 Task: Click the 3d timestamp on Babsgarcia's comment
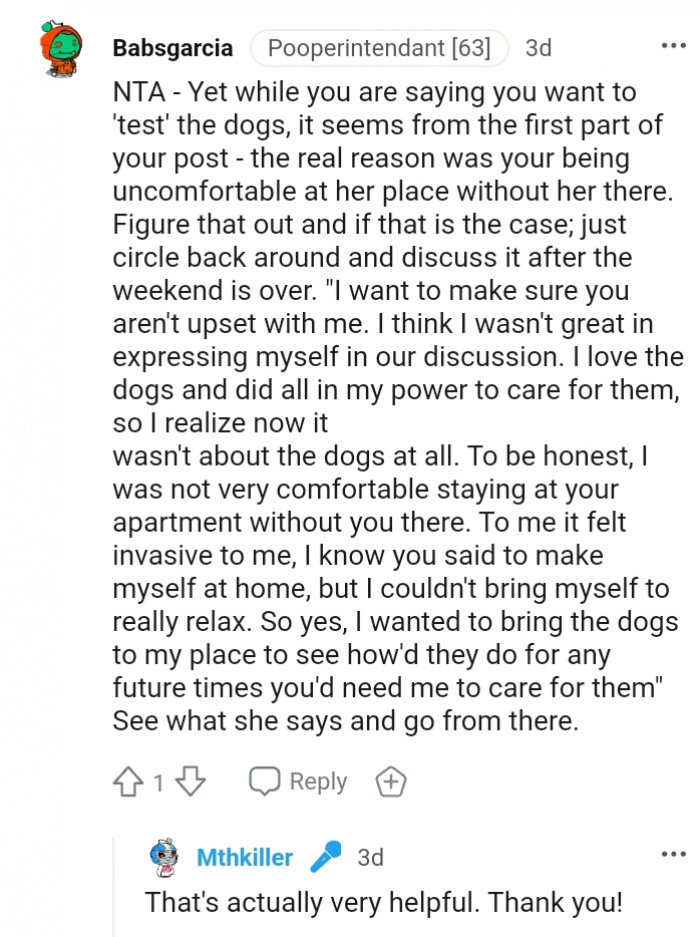pyautogui.click(x=538, y=47)
